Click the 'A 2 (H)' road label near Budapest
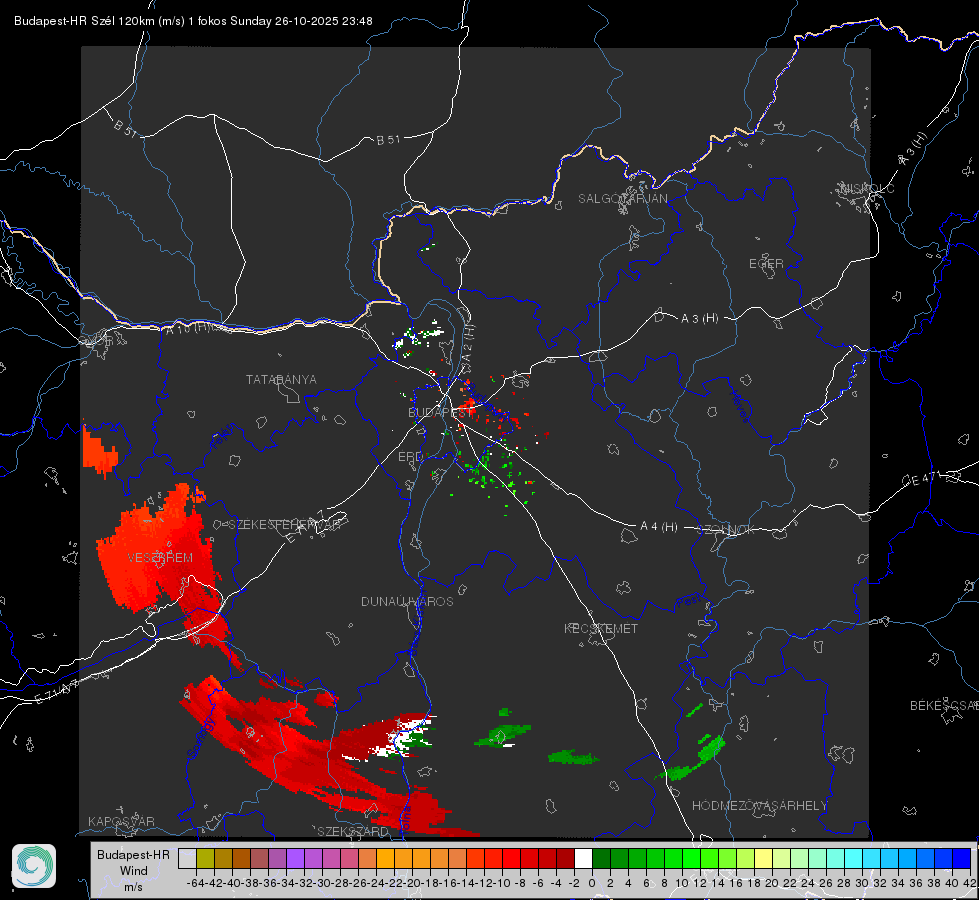 pyautogui.click(x=468, y=349)
